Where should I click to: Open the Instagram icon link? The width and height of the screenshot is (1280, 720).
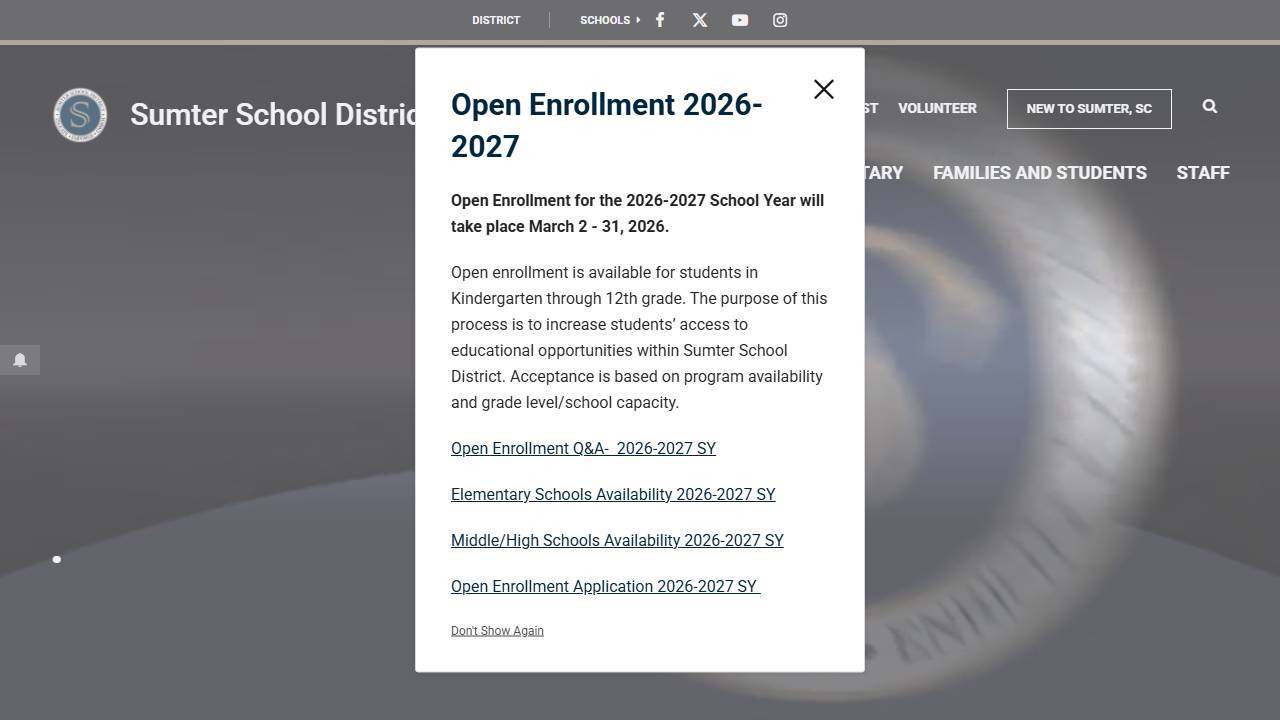780,20
